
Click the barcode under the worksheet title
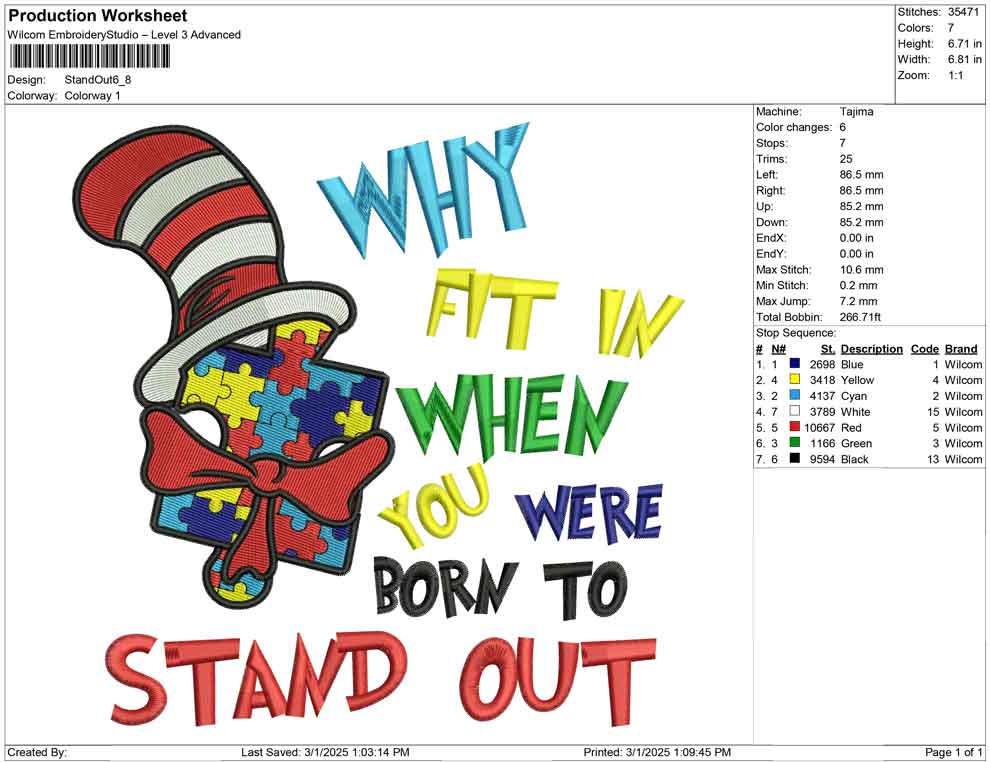tap(89, 57)
